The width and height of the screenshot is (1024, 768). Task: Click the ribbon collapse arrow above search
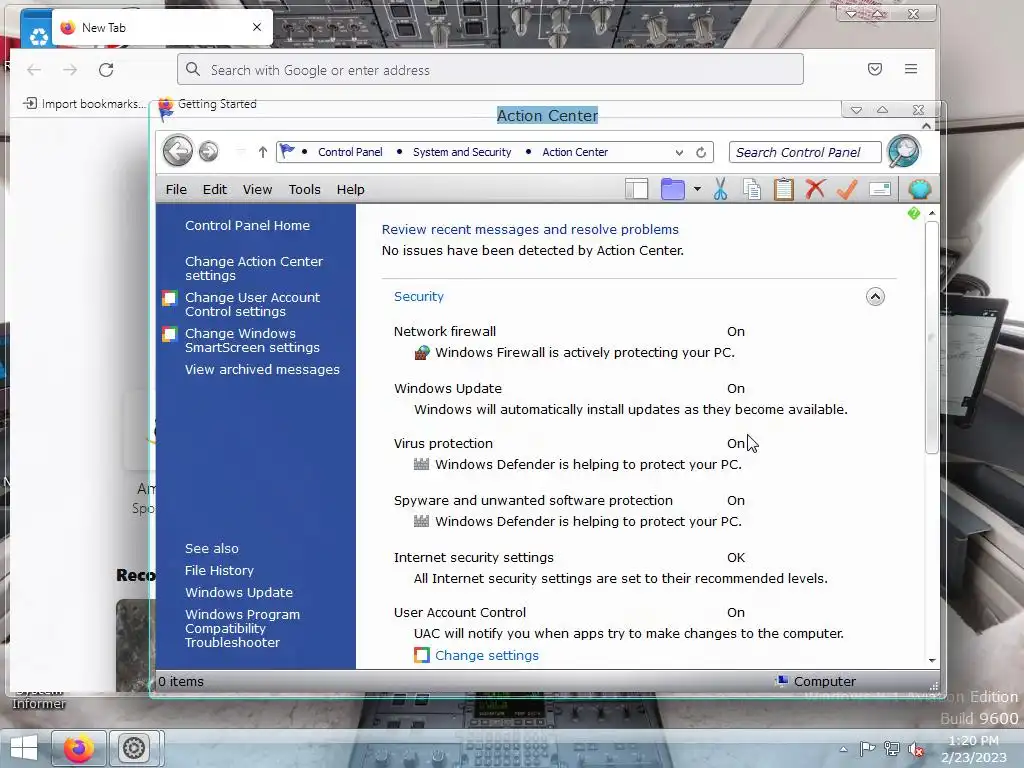pyautogui.click(x=926, y=125)
